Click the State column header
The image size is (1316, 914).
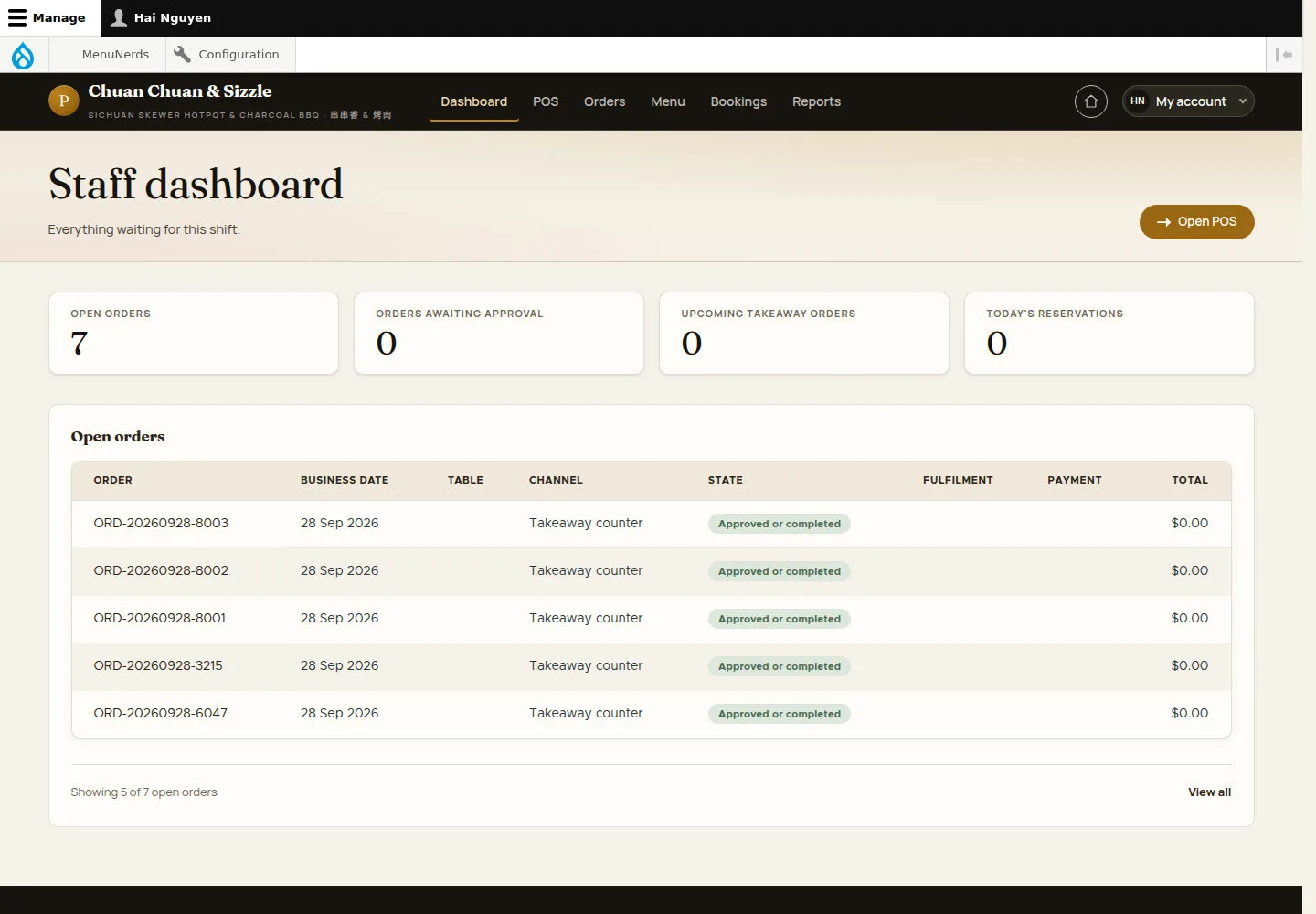tap(726, 480)
